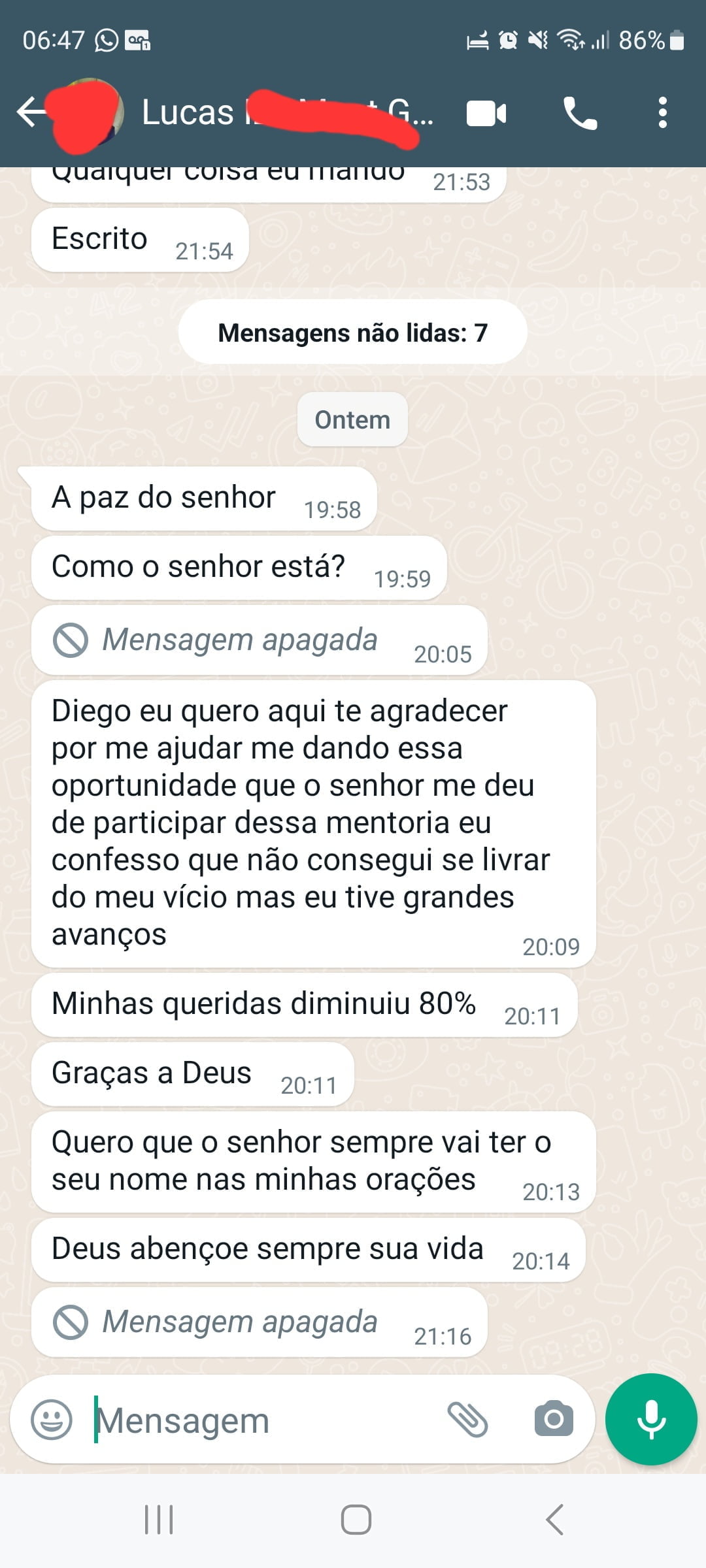Open the camera from message bar
Image resolution: width=706 pixels, height=1568 pixels.
click(x=553, y=1419)
